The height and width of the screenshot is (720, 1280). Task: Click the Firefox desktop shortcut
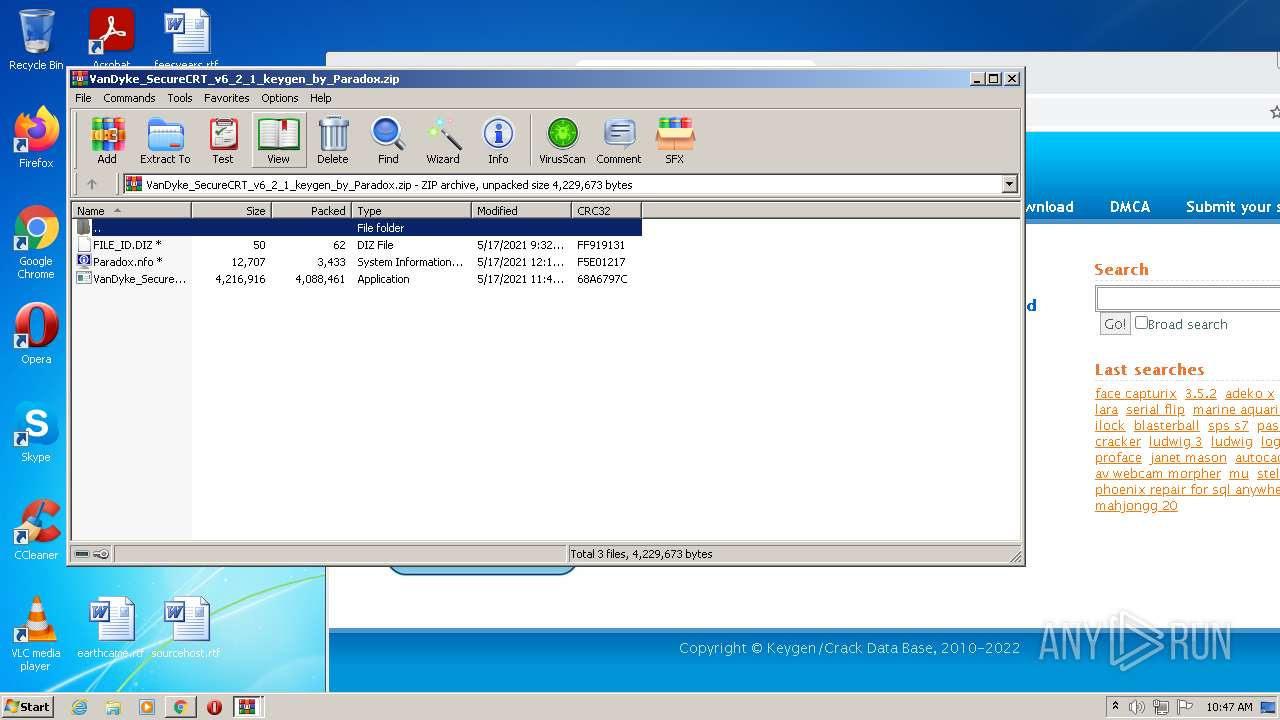tap(36, 138)
